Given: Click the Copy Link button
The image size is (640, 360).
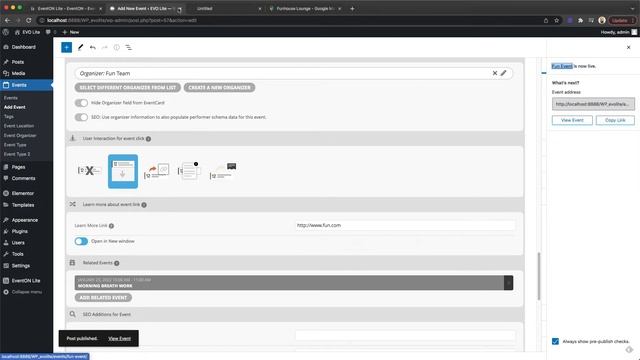Looking at the screenshot, I should (x=615, y=120).
